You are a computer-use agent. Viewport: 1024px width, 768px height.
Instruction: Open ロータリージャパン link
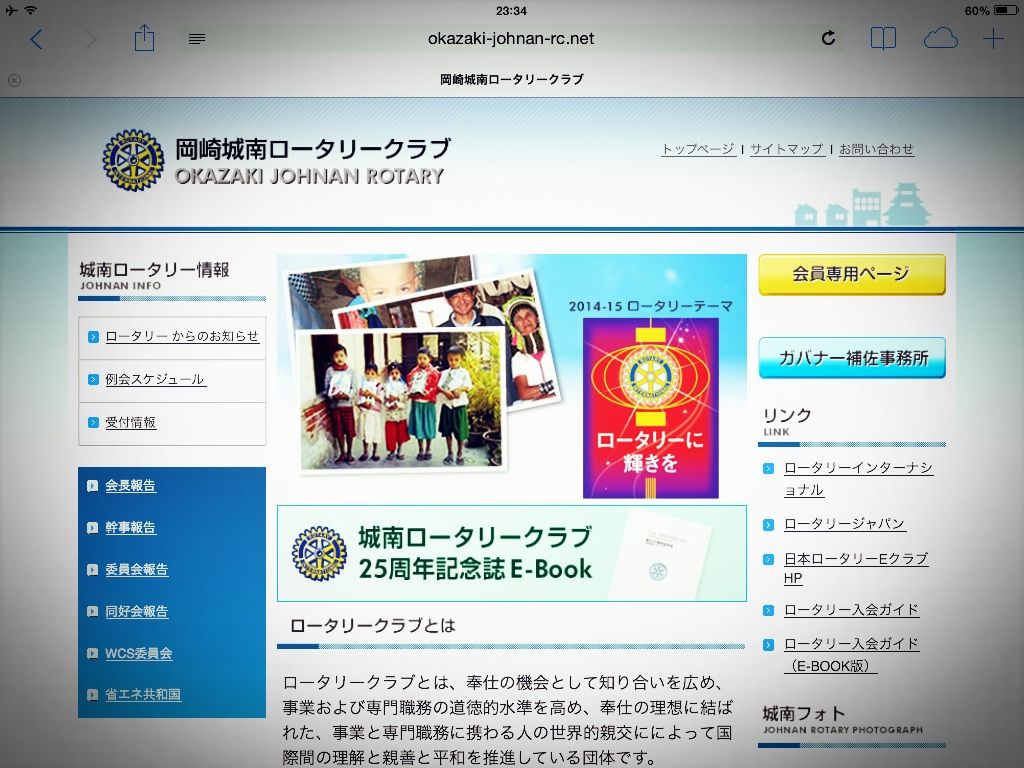(844, 524)
